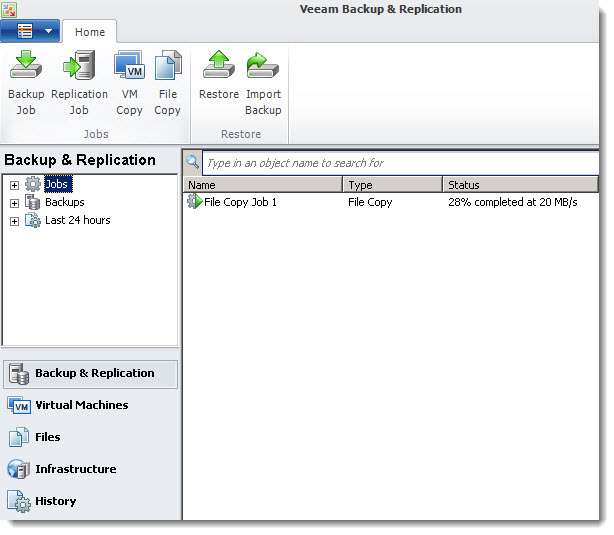Launch the File Copy tool
The height and width of the screenshot is (535, 614).
[x=168, y=83]
